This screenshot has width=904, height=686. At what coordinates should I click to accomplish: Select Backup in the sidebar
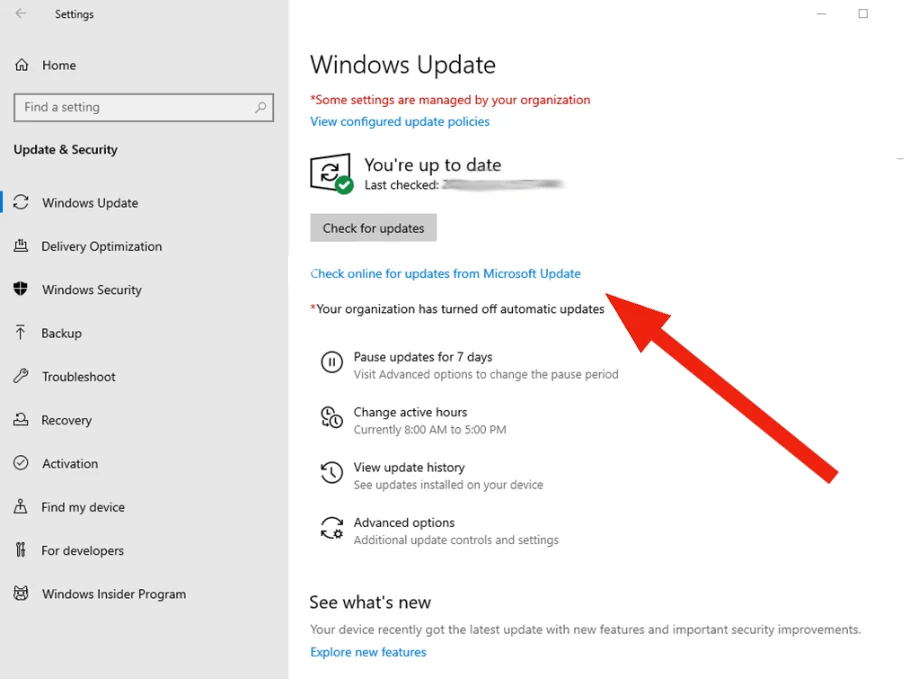(61, 333)
